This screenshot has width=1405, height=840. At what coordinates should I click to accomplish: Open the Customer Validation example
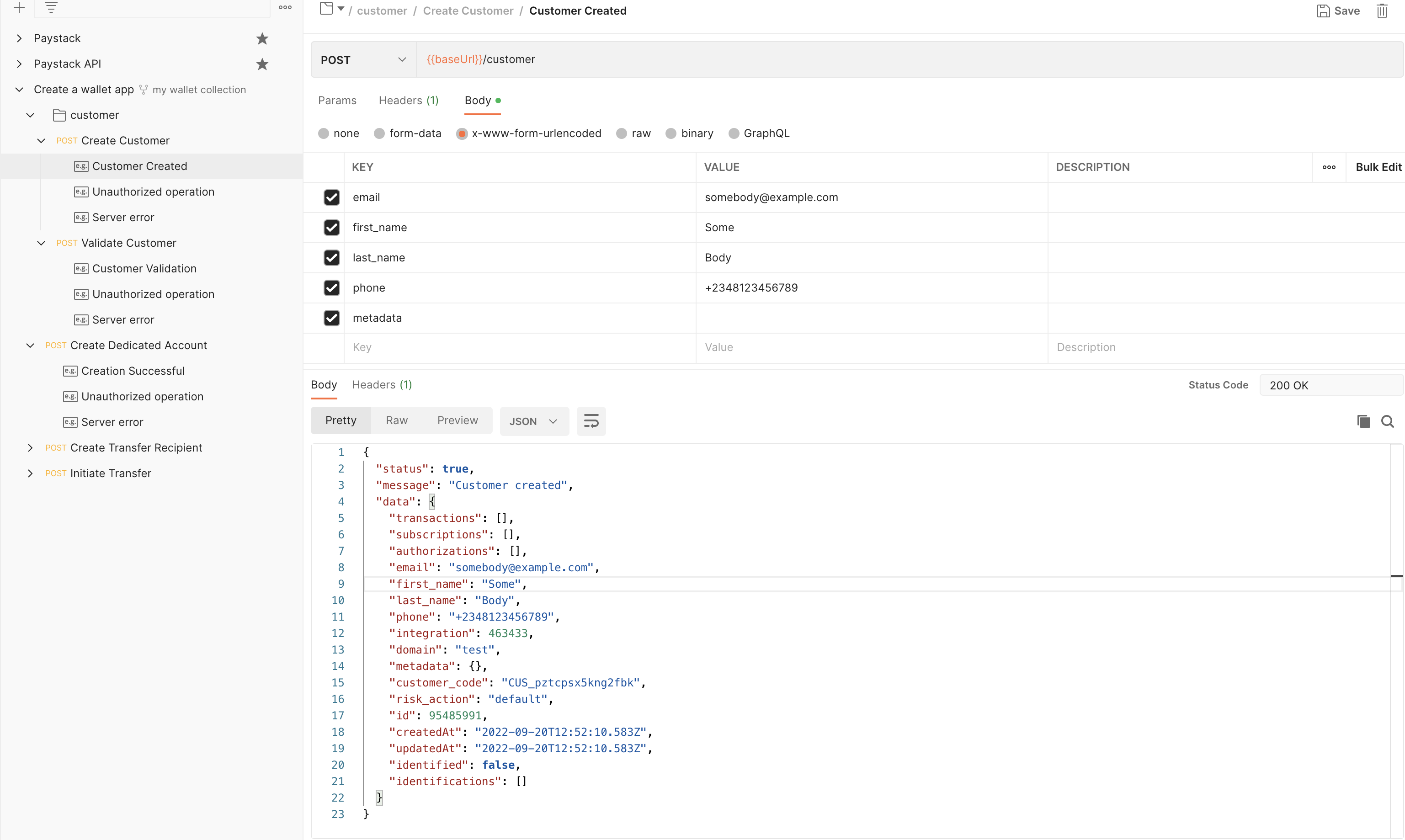tap(144, 268)
